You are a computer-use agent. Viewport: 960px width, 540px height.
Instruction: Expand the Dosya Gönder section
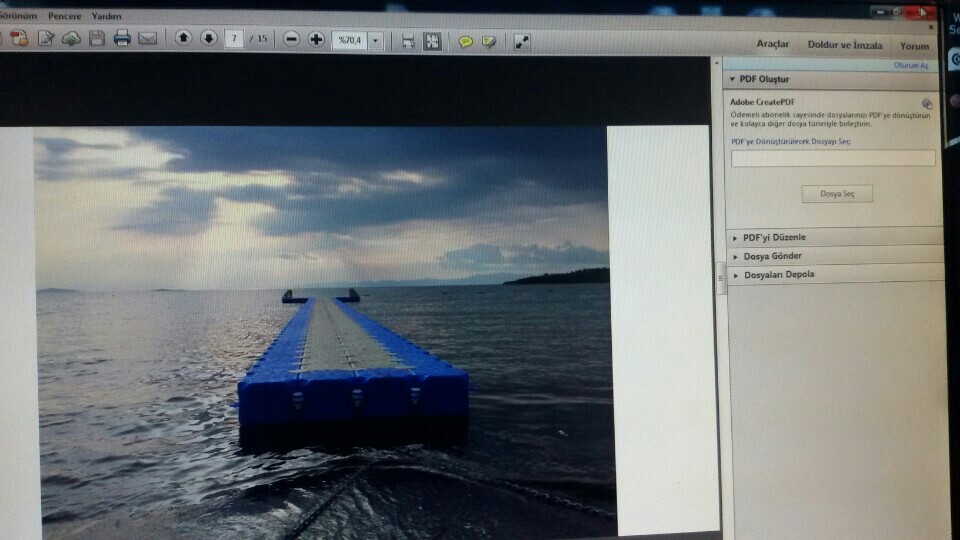tap(735, 257)
